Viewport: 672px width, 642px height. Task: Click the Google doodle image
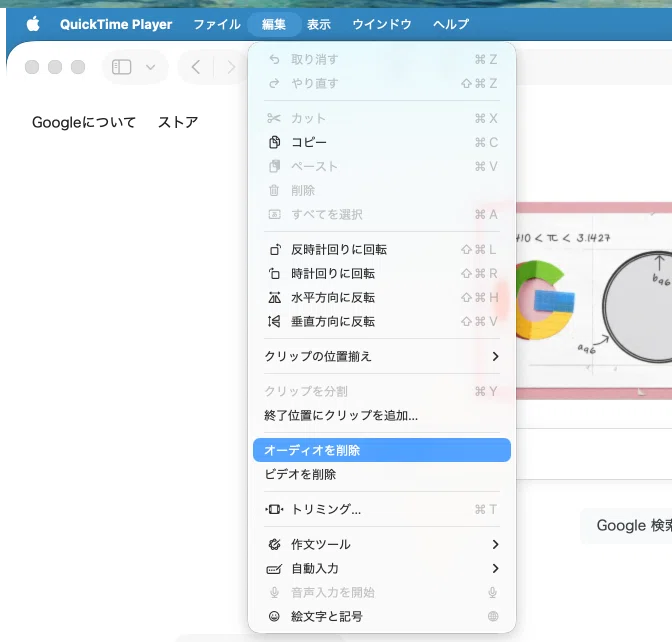pyautogui.click(x=594, y=300)
